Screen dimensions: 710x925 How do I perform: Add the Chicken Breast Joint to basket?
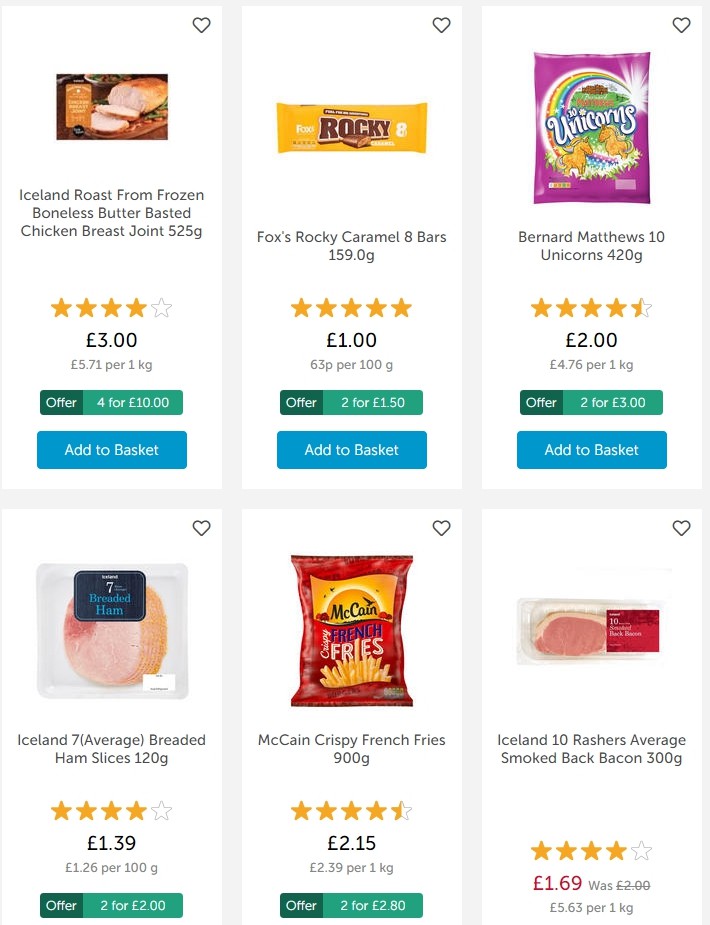(111, 450)
